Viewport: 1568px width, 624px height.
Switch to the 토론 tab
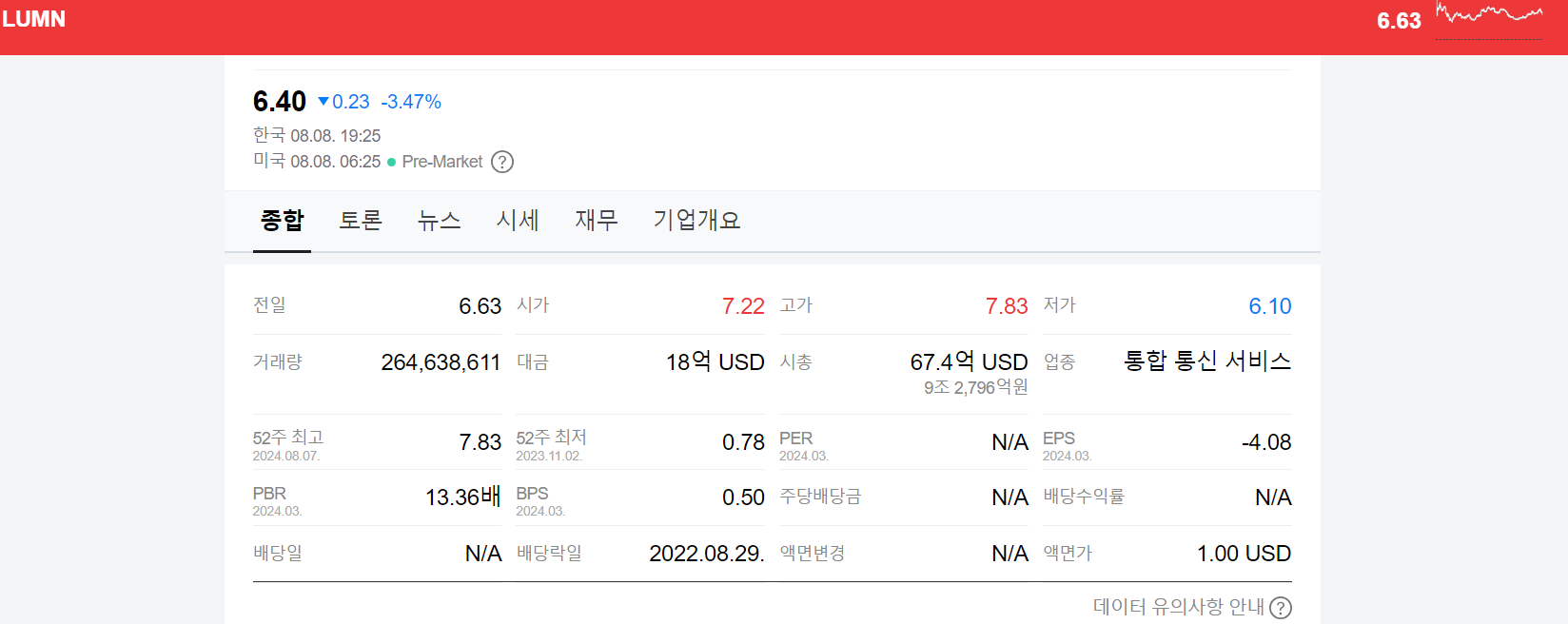coord(361,221)
